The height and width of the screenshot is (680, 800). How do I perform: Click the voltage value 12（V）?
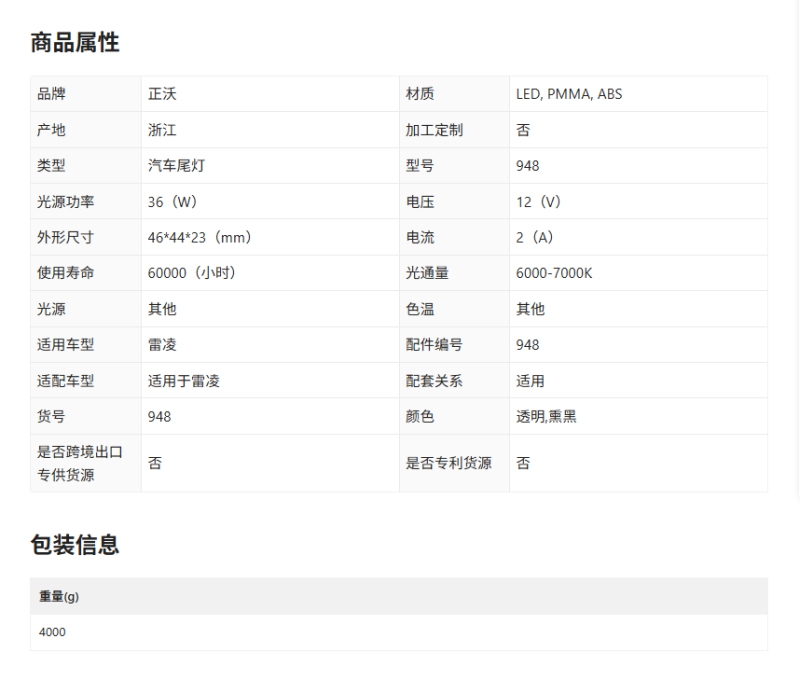click(538, 202)
